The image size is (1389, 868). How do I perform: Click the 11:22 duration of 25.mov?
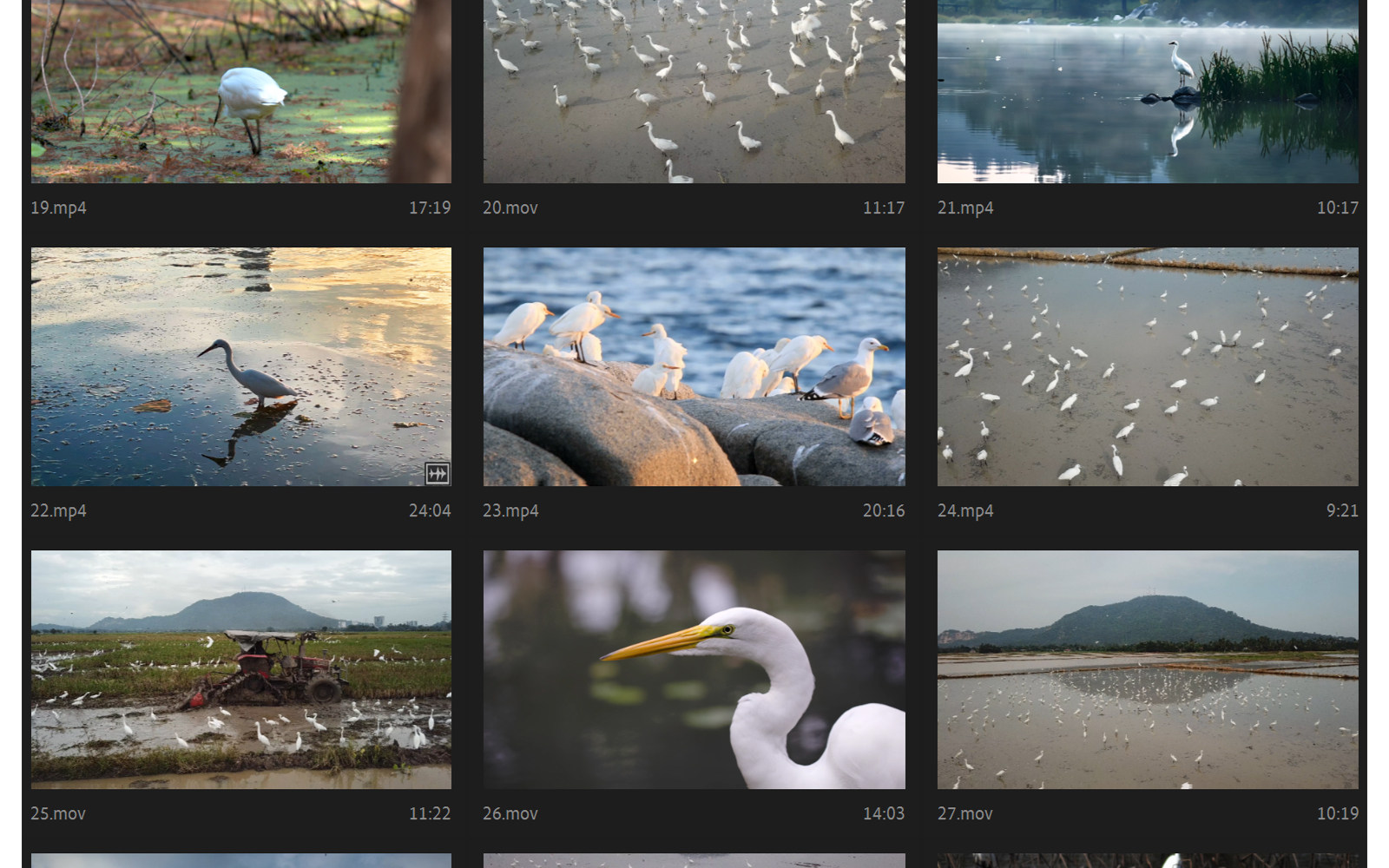430,814
